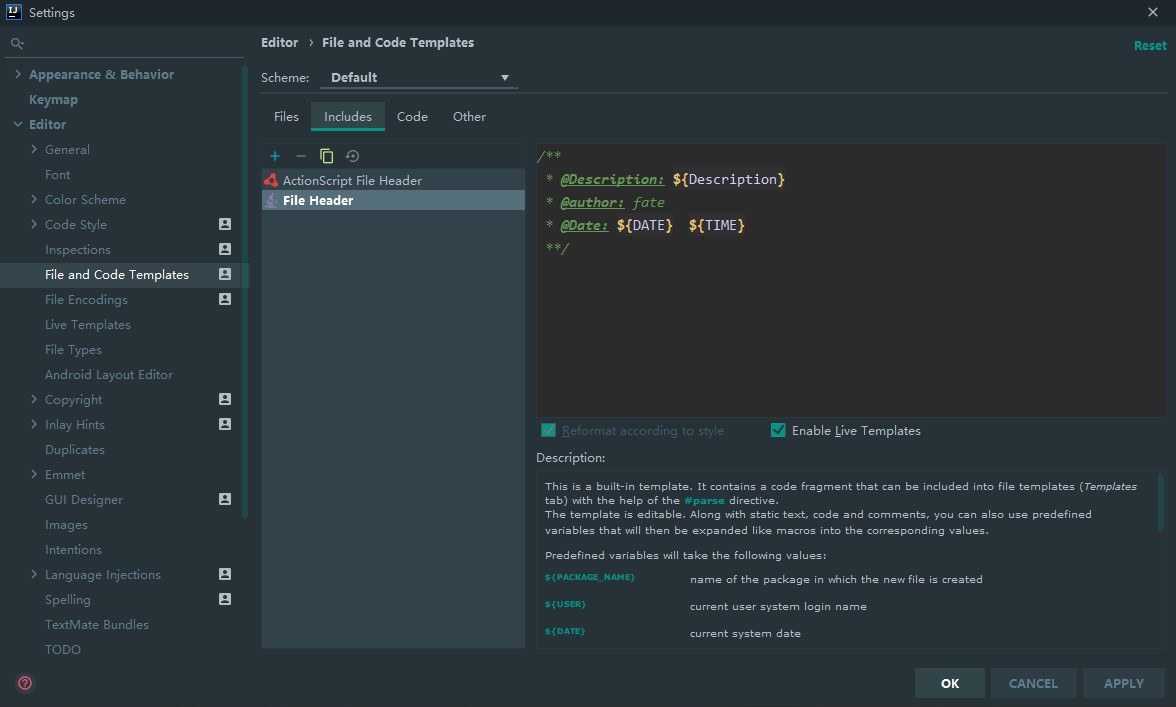This screenshot has width=1176, height=707.
Task: Click the OK button
Action: click(x=950, y=683)
